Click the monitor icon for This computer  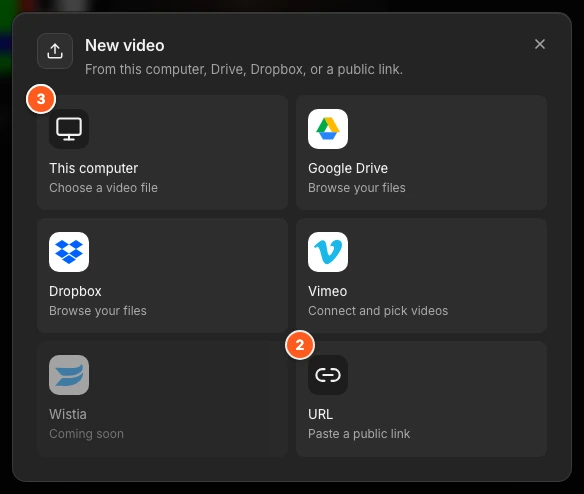69,129
